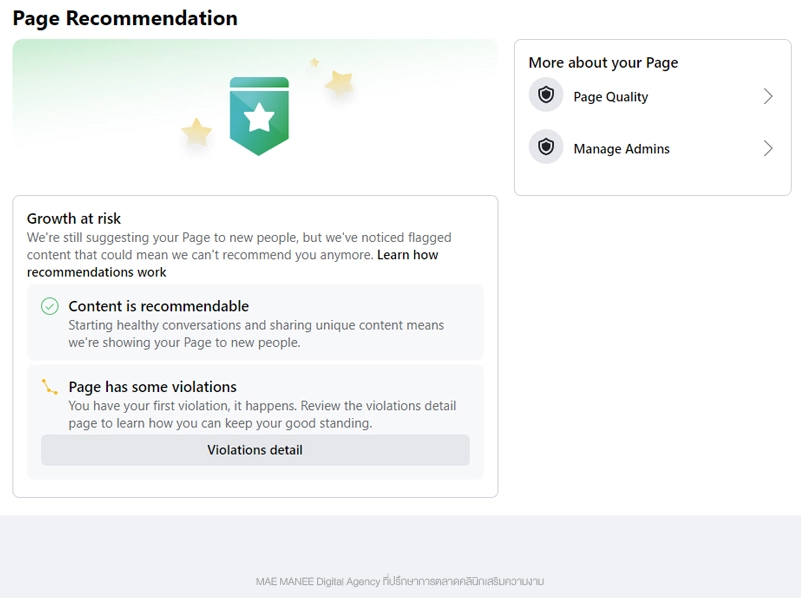Viewport: 801px width, 598px height.
Task: Click the yellow star left of badge
Action: click(x=196, y=132)
